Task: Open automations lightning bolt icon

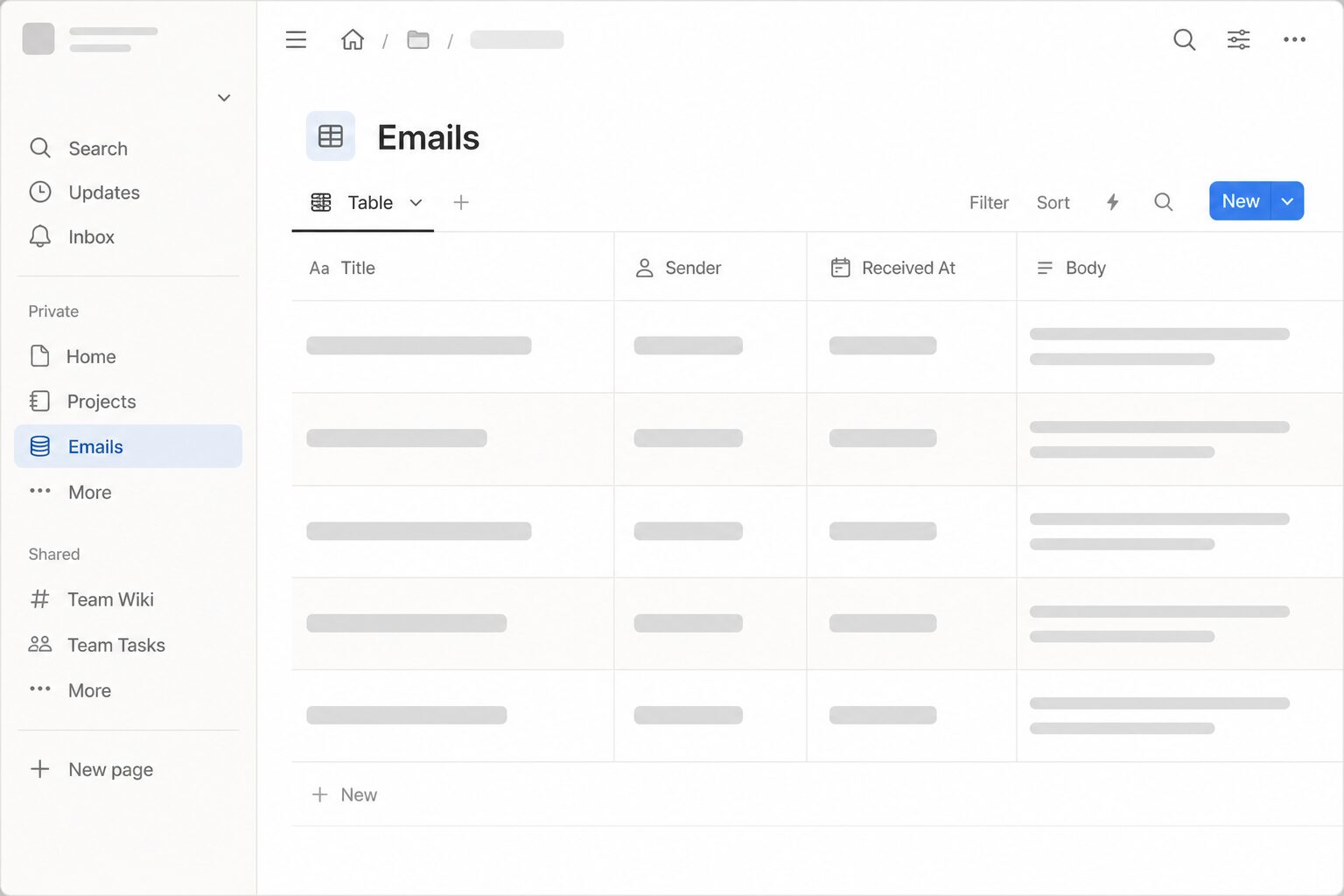Action: click(x=1112, y=202)
